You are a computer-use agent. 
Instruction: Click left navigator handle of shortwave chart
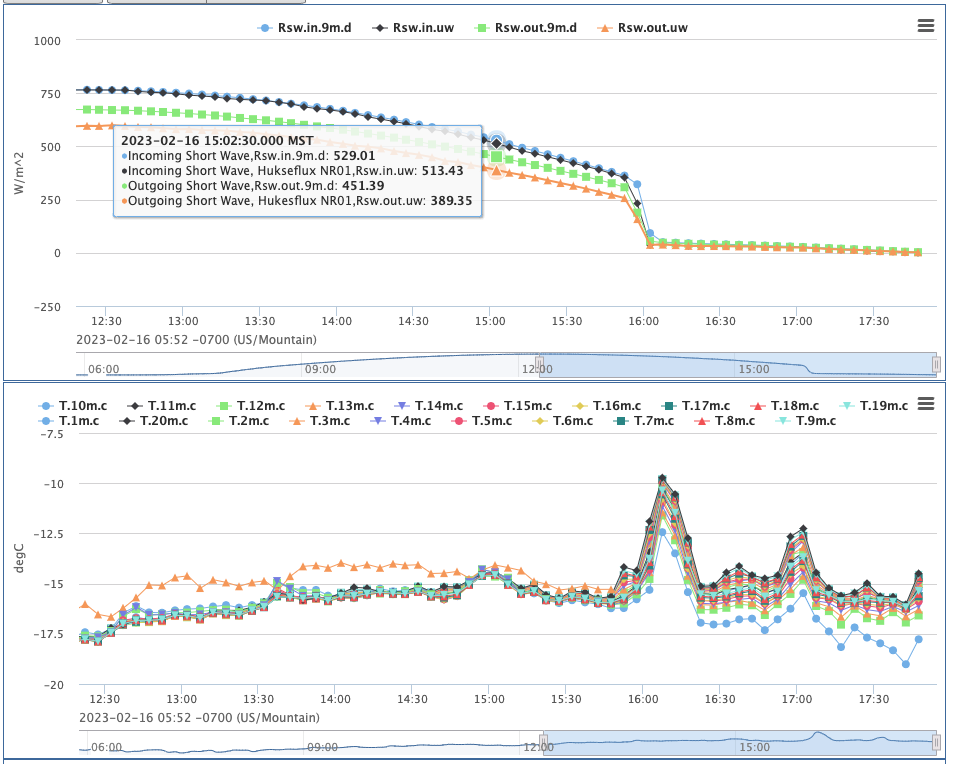[538, 365]
